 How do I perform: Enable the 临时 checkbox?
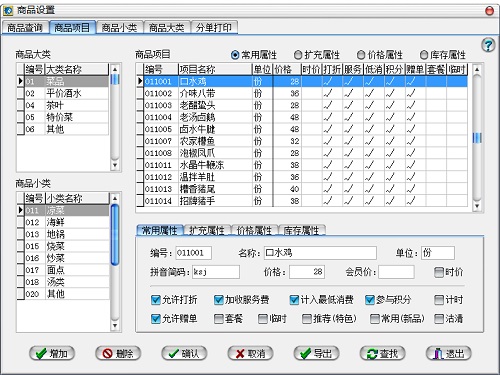tap(263, 319)
